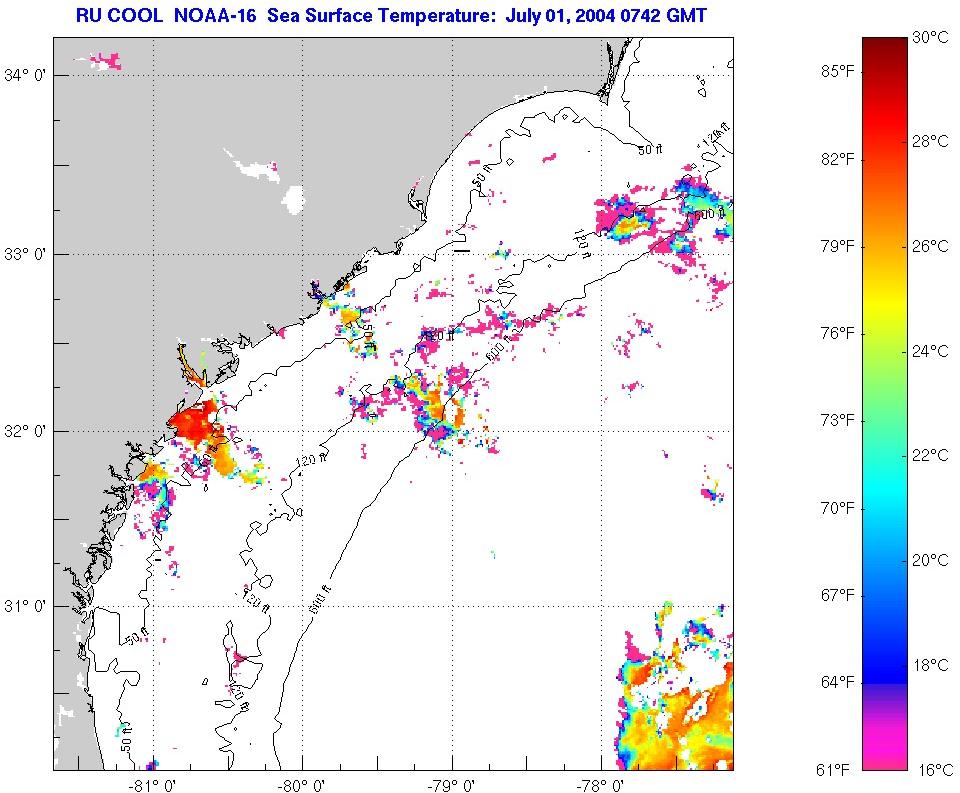Viewport: 960px width, 793px height.
Task: Click the -80° 0' longitude label
Action: pyautogui.click(x=301, y=784)
